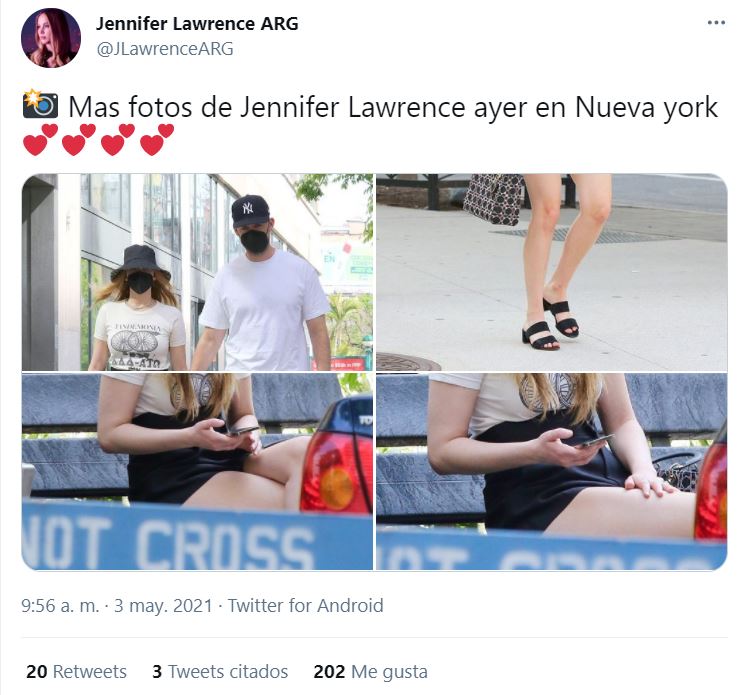745x695 pixels.
Task: View the 202 Me gusta list
Action: coord(371,672)
